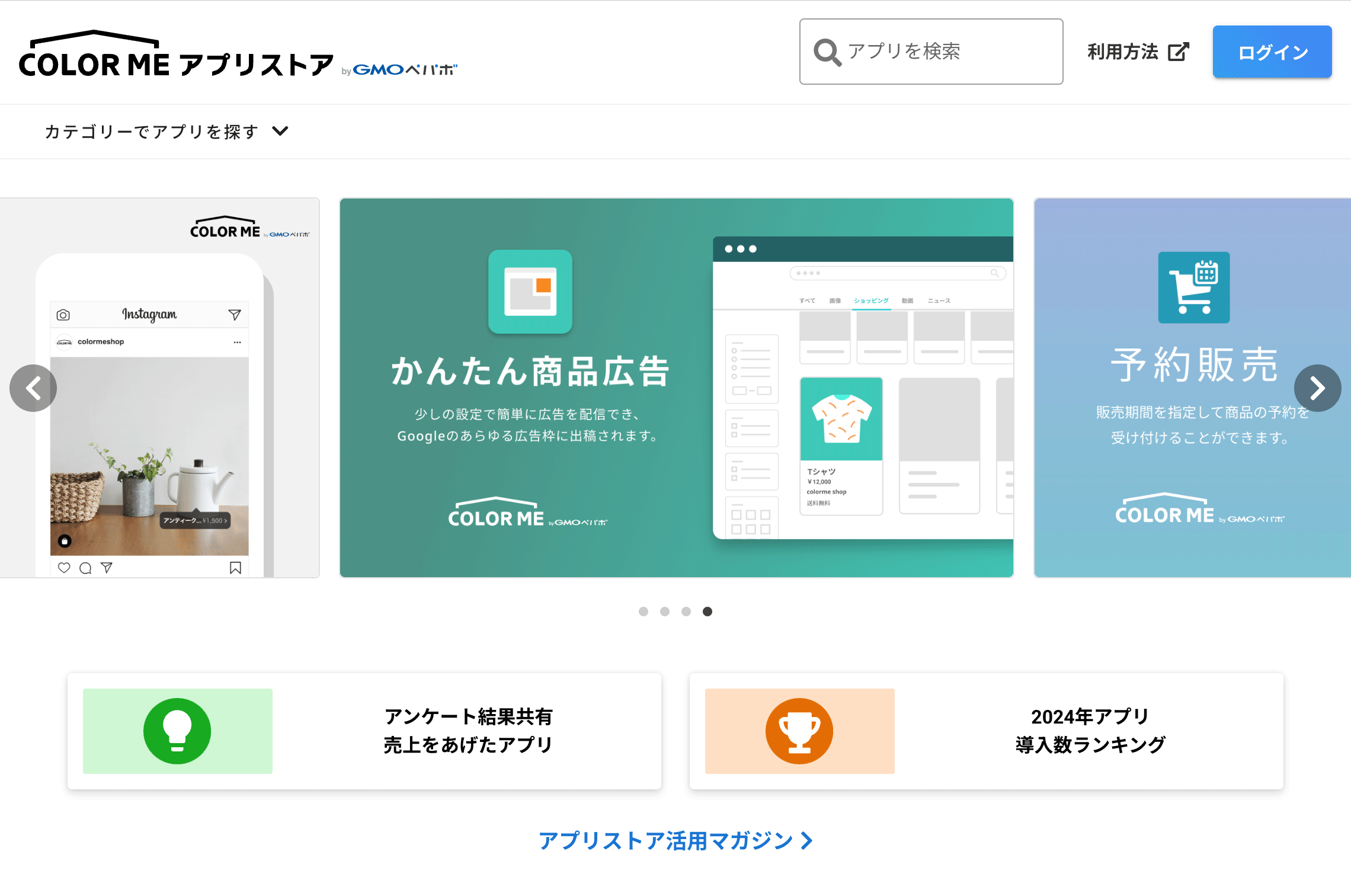Image resolution: width=1351 pixels, height=896 pixels.
Task: Click the orange trophy icon
Action: (x=799, y=731)
